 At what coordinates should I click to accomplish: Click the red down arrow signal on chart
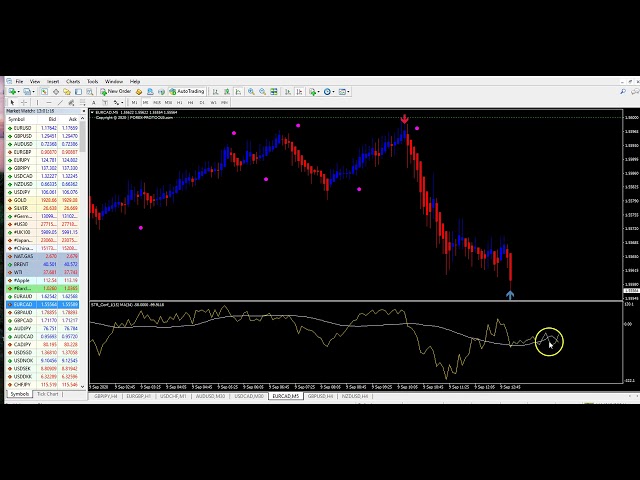[x=404, y=120]
